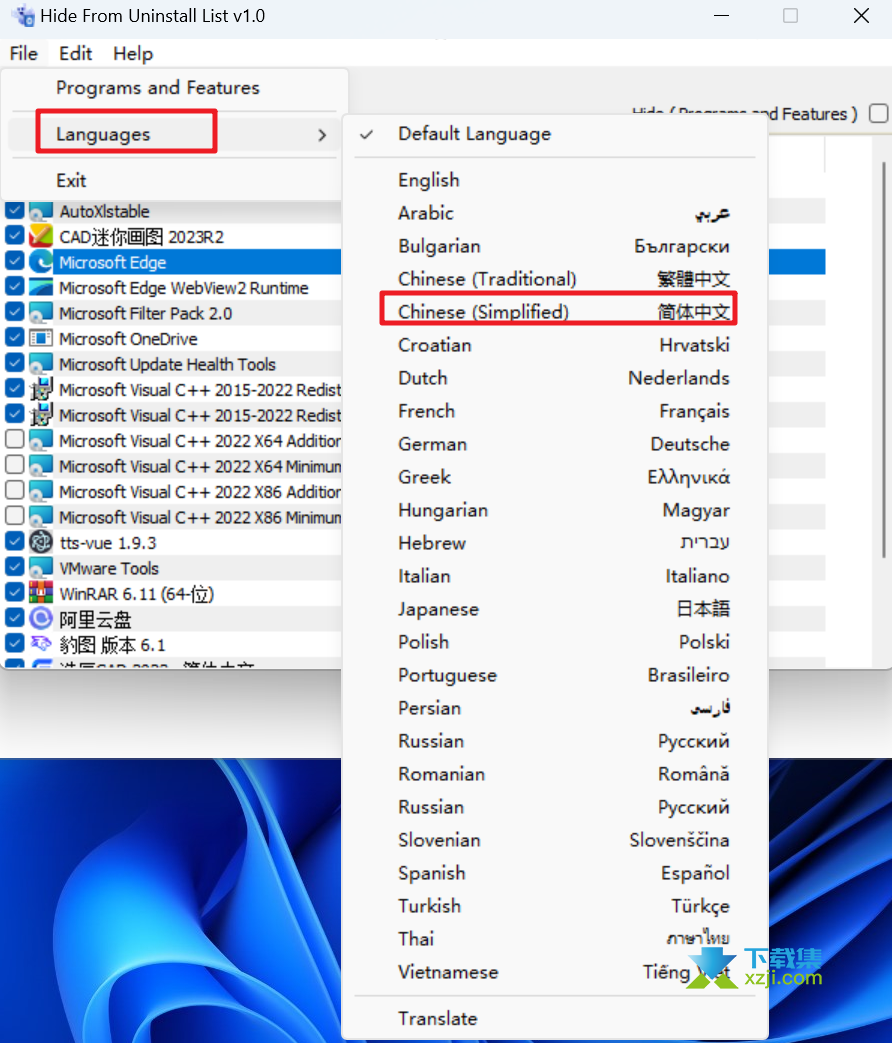Check the Visual C++ 2022 X86 Additional checkbox
Screen dimensions: 892x1043
[x=15, y=490]
